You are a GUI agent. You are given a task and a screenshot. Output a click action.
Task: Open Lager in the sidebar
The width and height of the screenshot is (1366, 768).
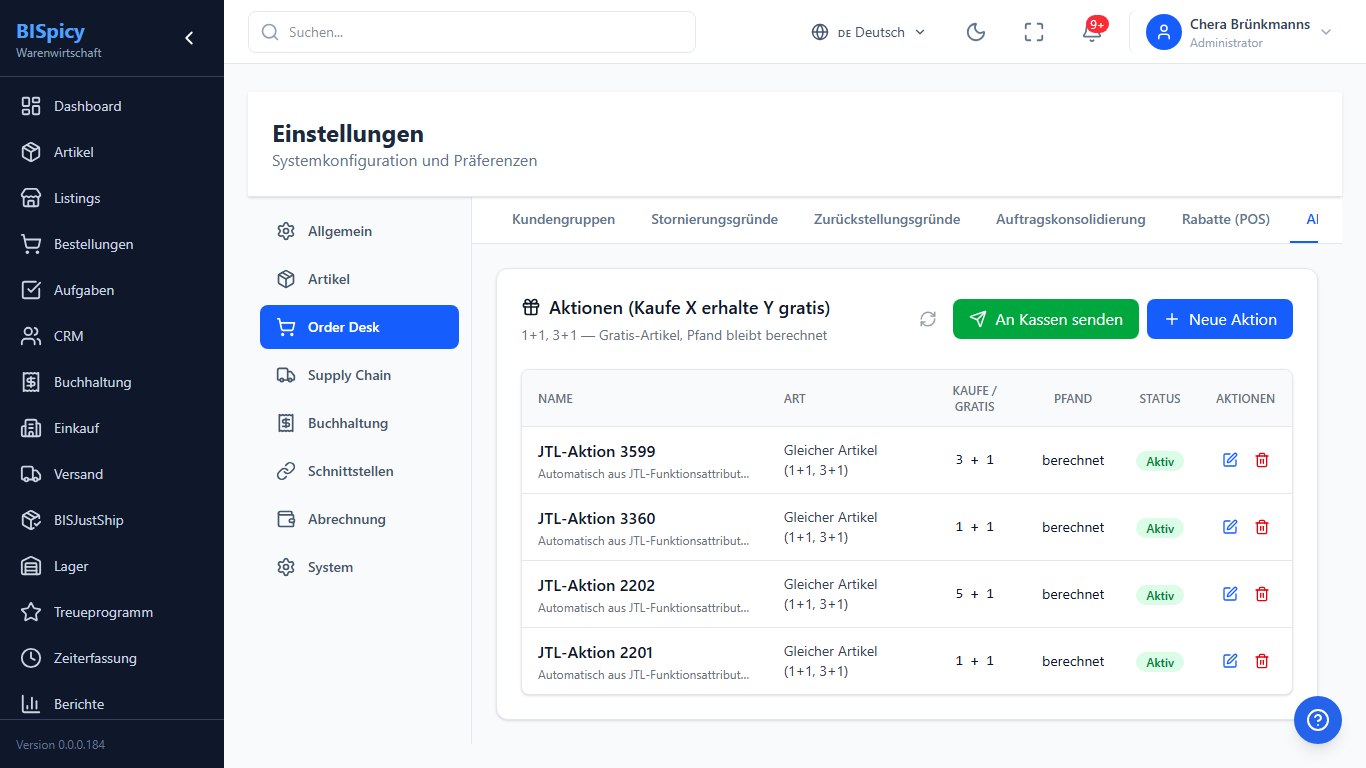(x=112, y=566)
